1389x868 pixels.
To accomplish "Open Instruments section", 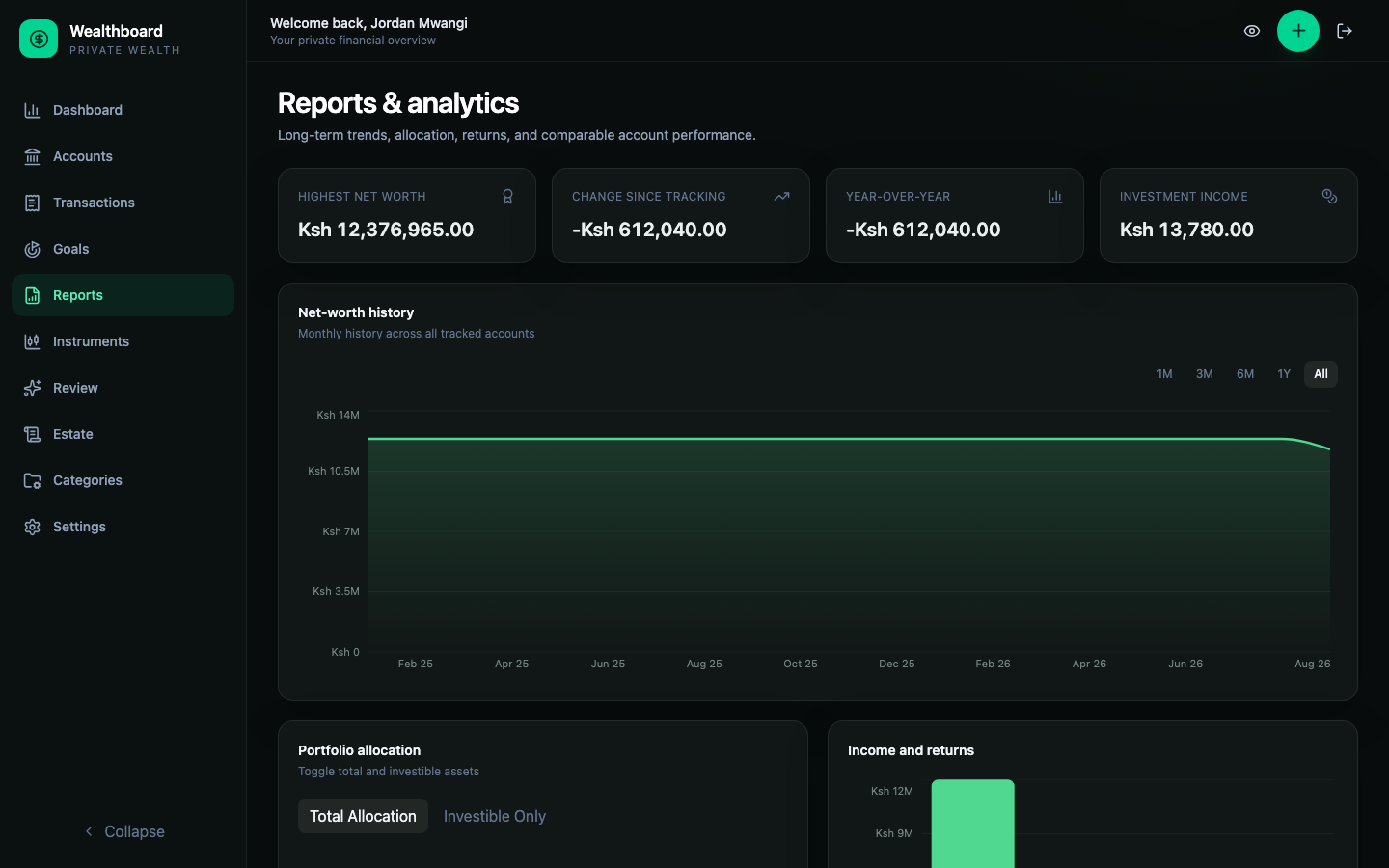I will click(123, 341).
